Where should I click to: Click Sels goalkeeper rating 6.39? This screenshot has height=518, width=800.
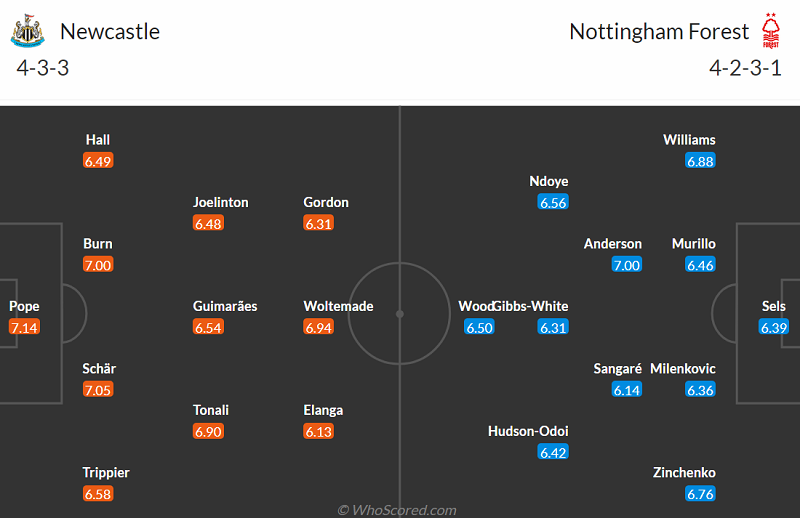tap(774, 327)
